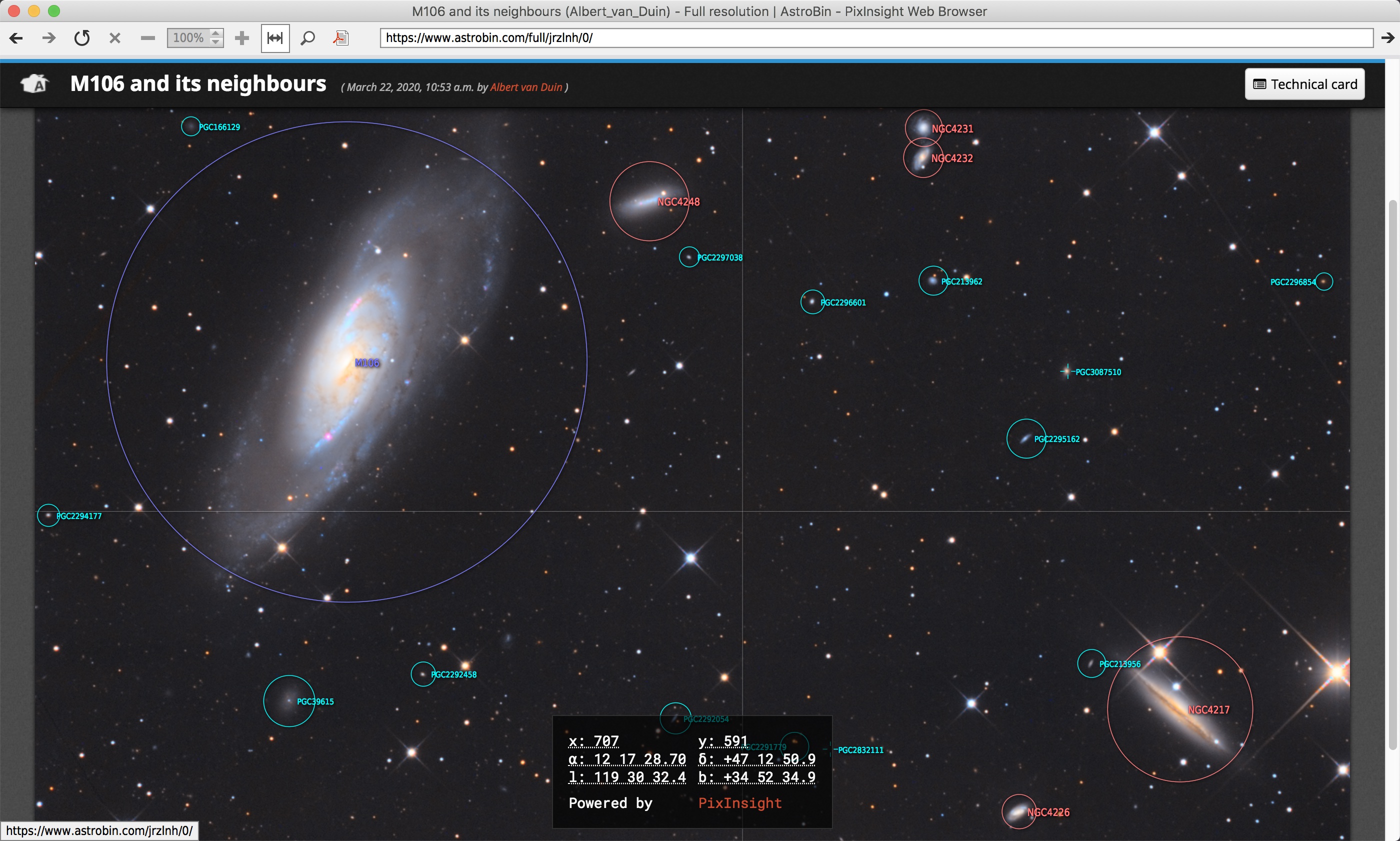Image resolution: width=1400 pixels, height=841 pixels.
Task: Reload the page with the circular arrow
Action: (82, 38)
